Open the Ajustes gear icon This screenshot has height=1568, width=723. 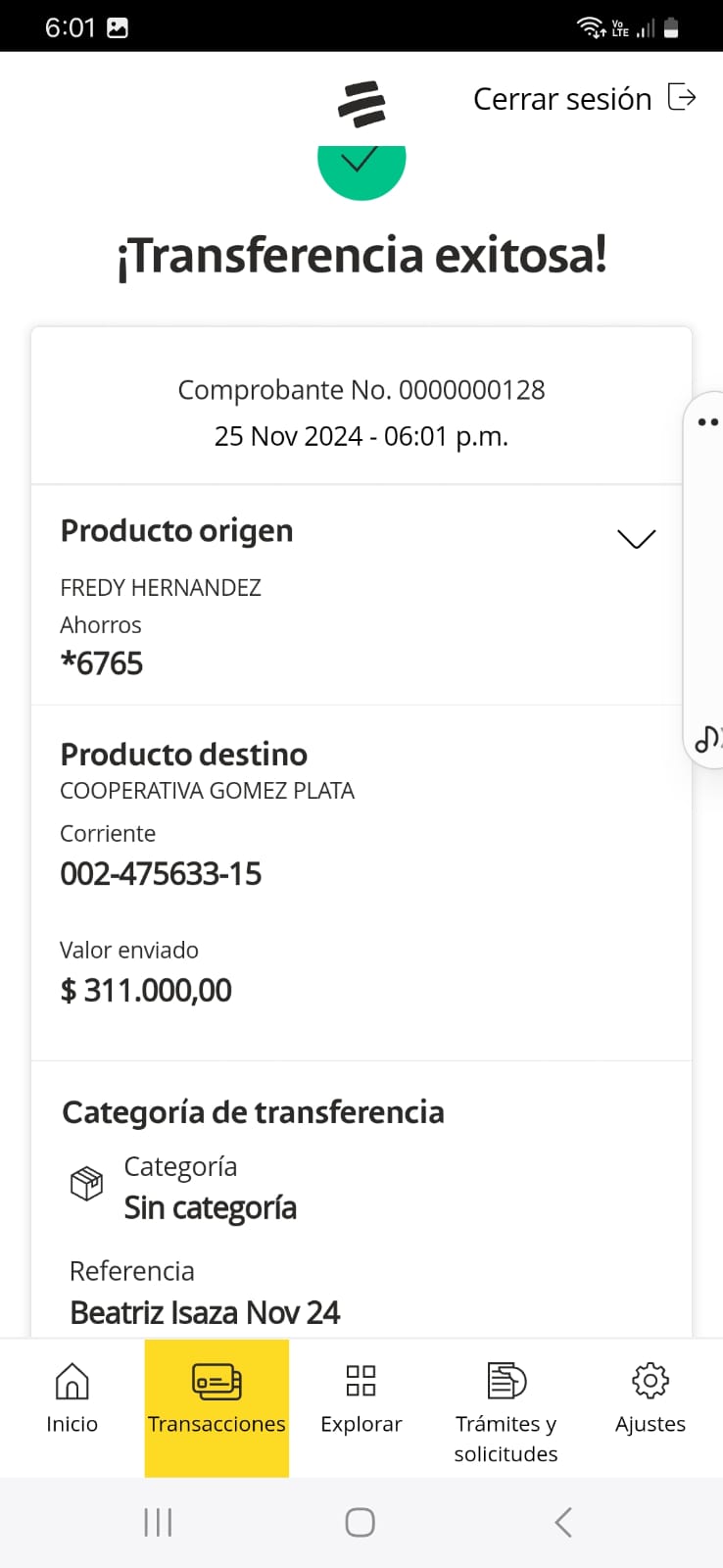(651, 1381)
